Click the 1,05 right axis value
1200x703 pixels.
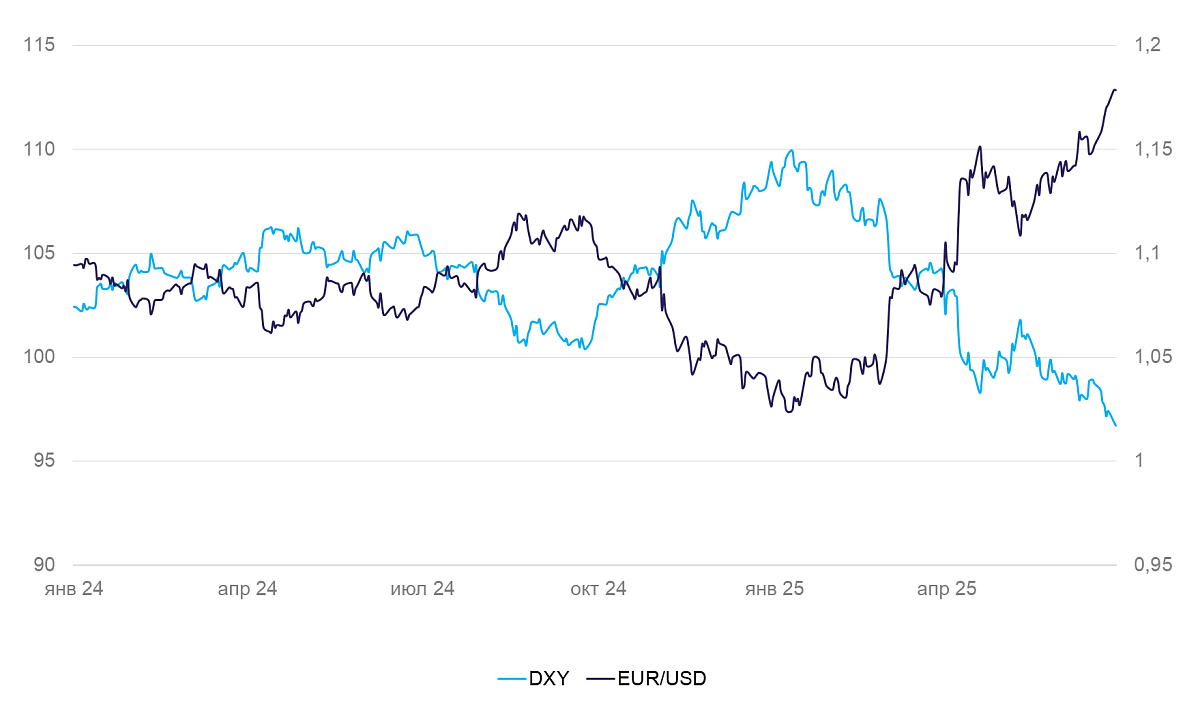point(1151,357)
